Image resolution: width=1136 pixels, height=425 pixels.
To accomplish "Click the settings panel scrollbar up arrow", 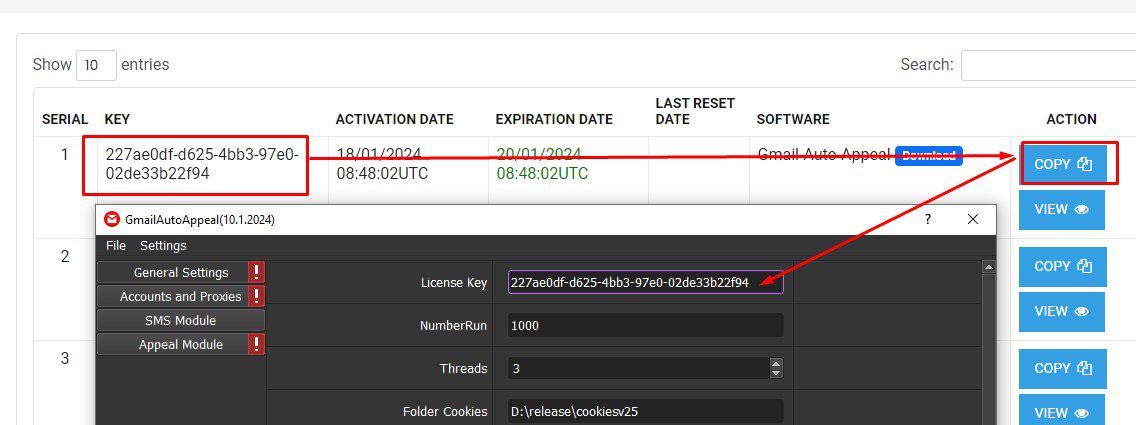I will click(988, 267).
